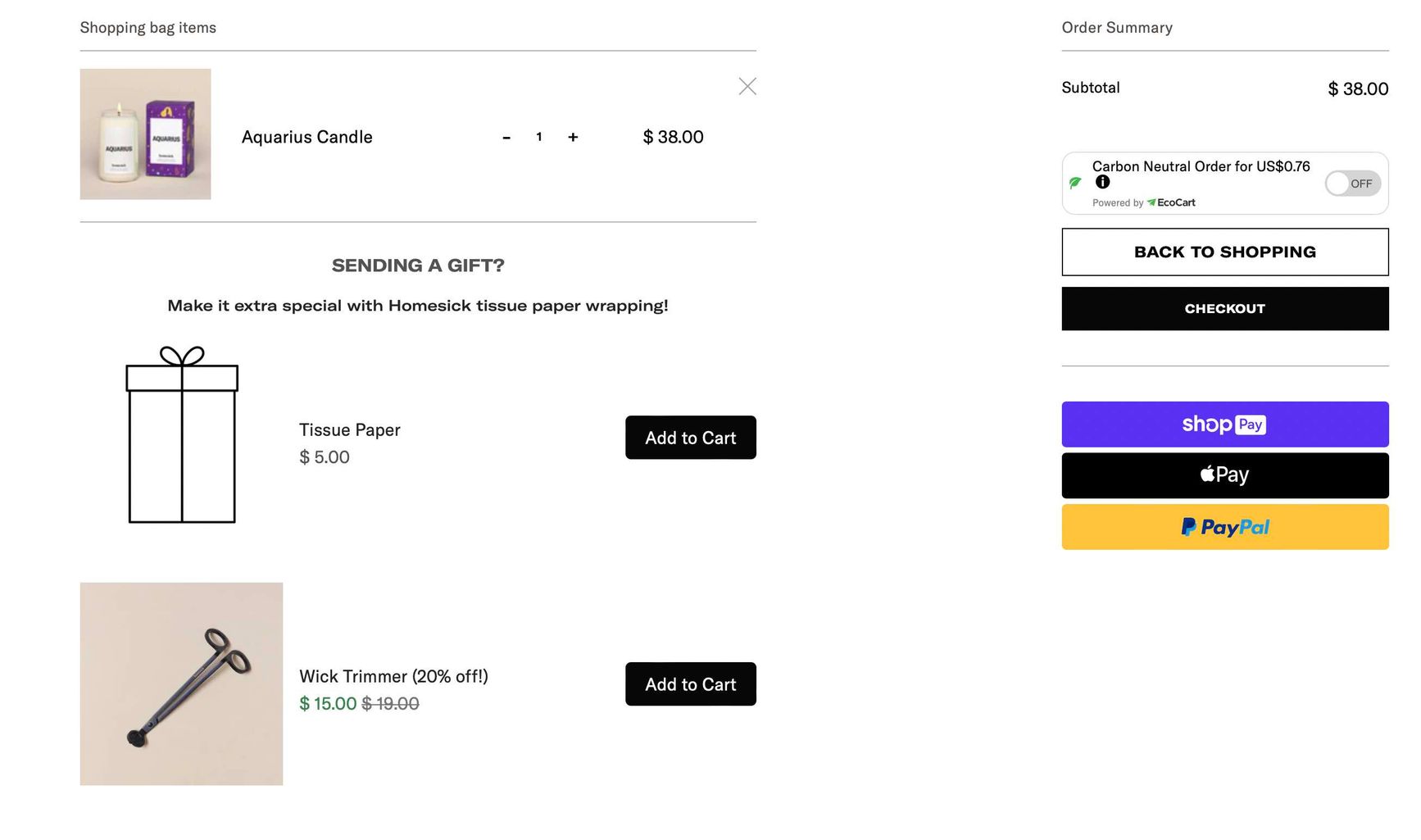The width and height of the screenshot is (1421, 840).
Task: Click the green EcoCart leaf icon
Action: pos(1075,183)
